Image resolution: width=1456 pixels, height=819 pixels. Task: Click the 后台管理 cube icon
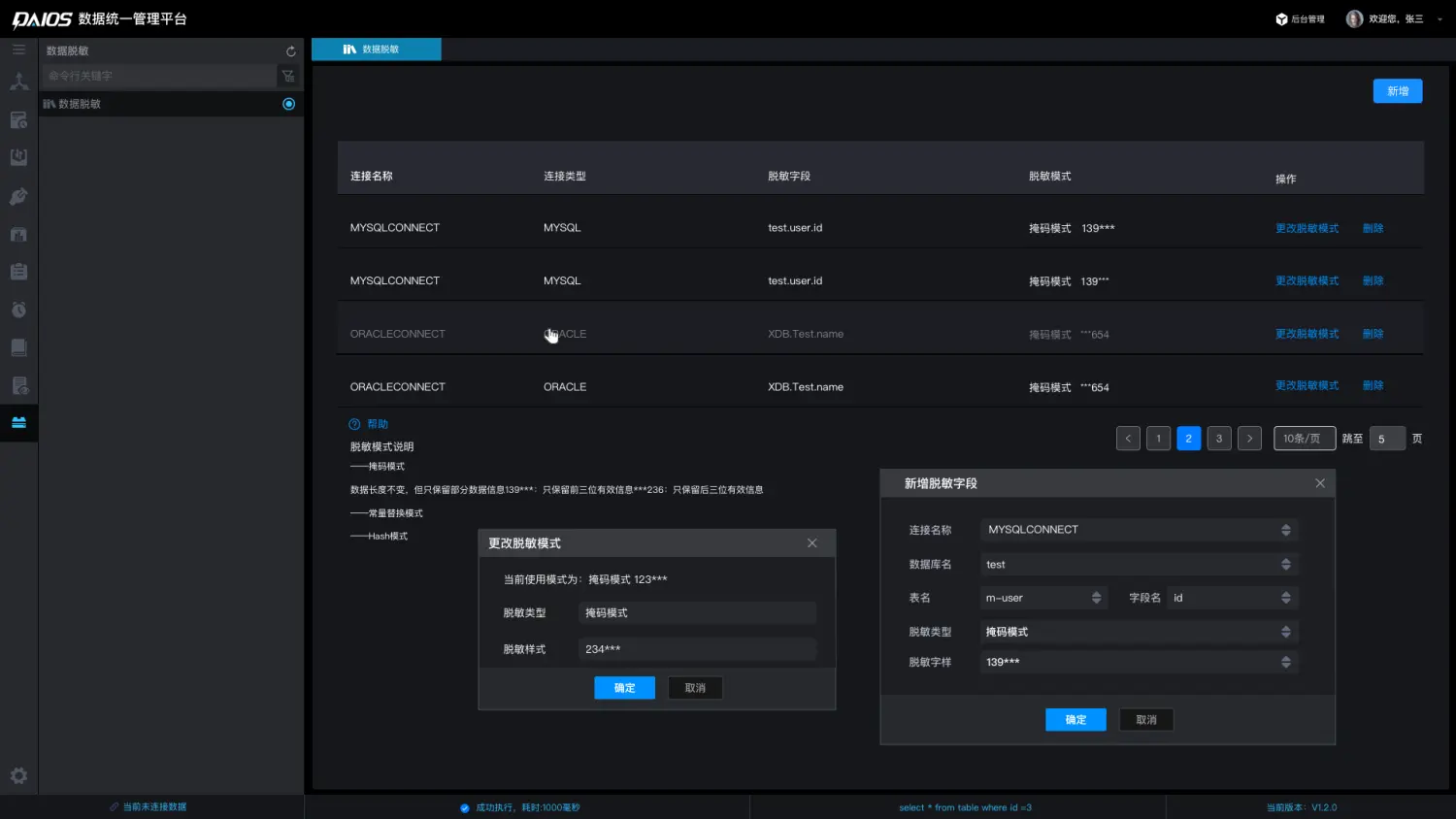tap(1281, 18)
